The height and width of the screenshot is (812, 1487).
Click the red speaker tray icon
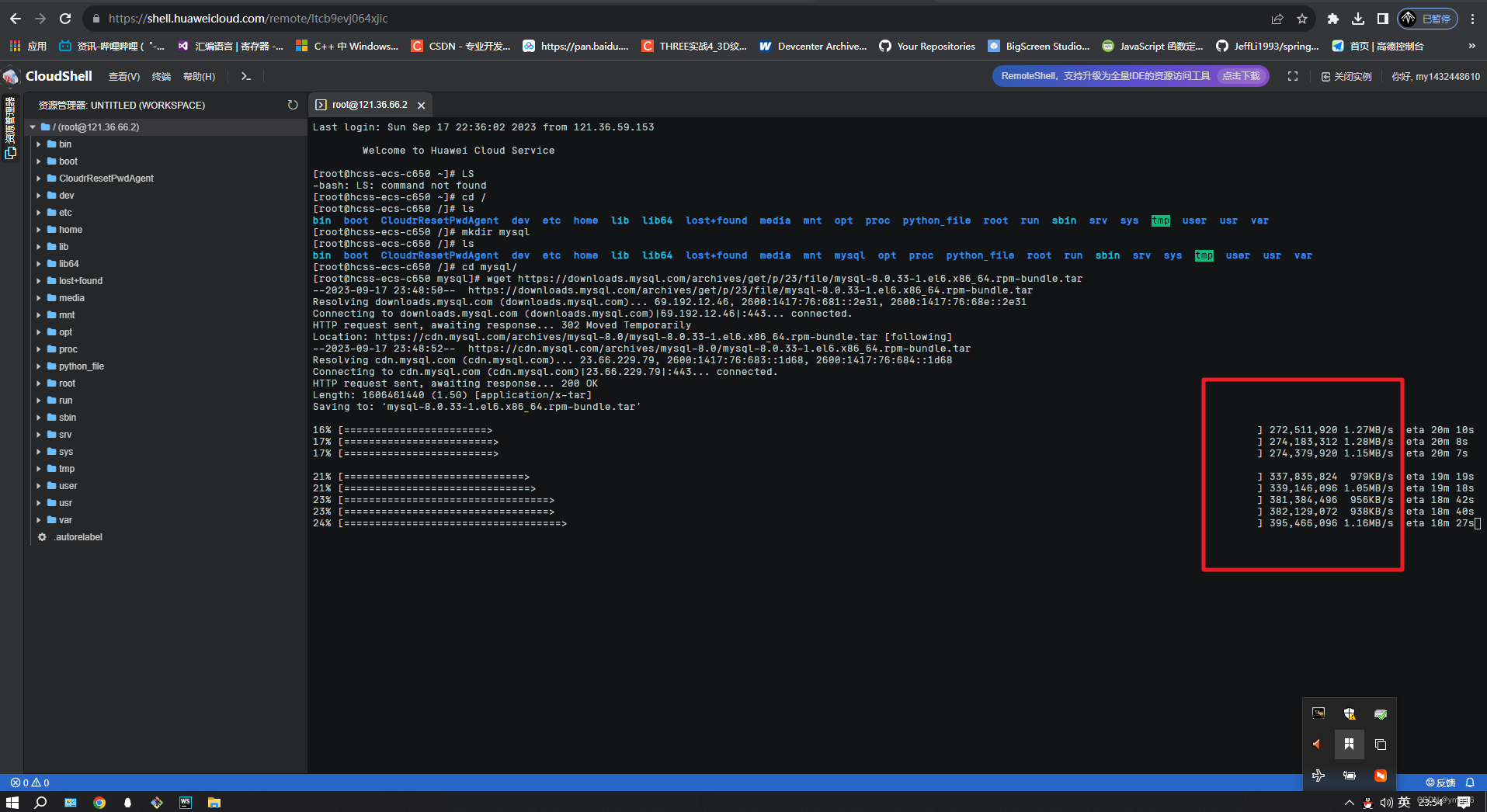click(1318, 744)
